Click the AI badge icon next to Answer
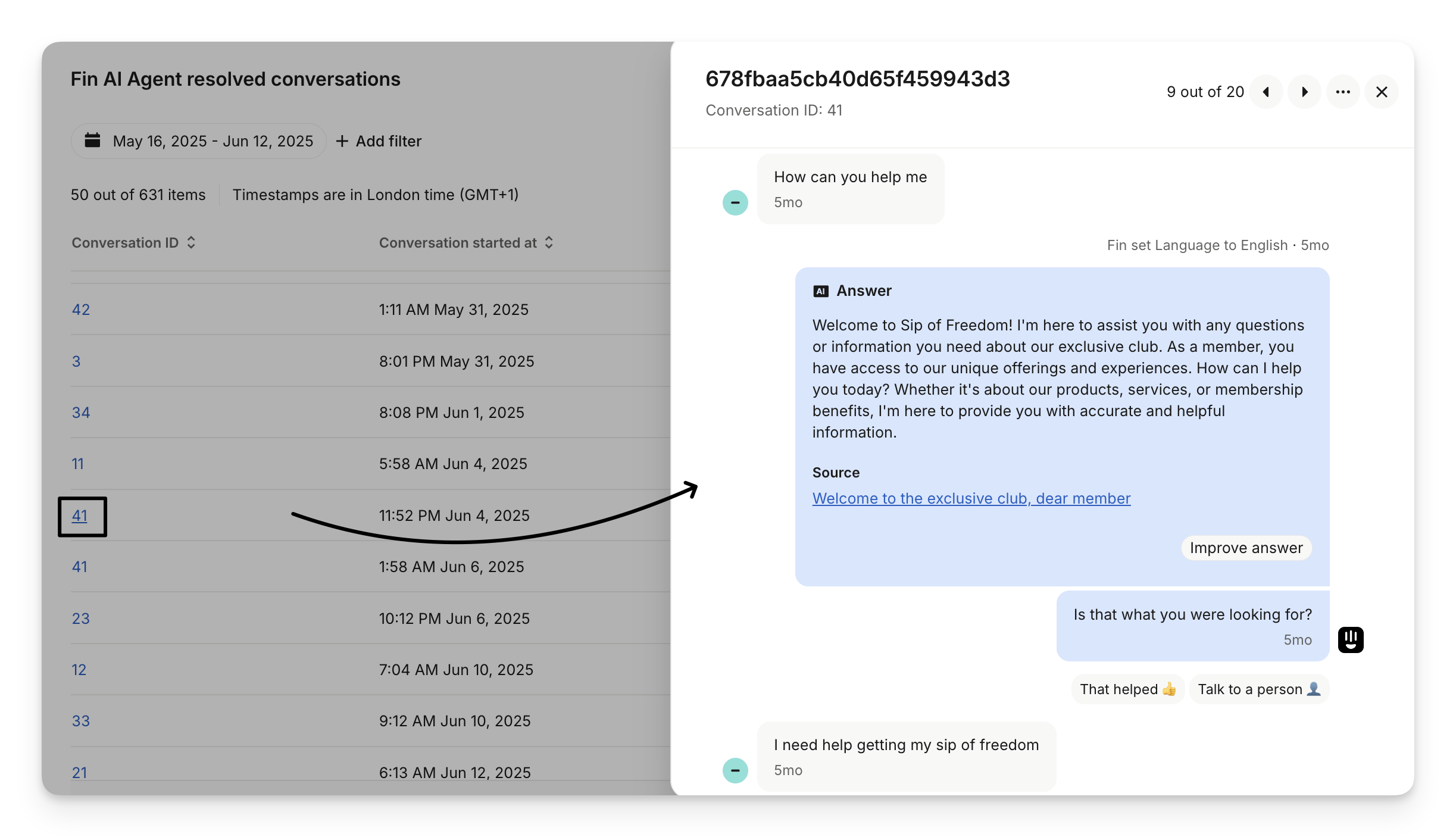Viewport: 1456px width, 837px height. pyautogui.click(x=821, y=291)
